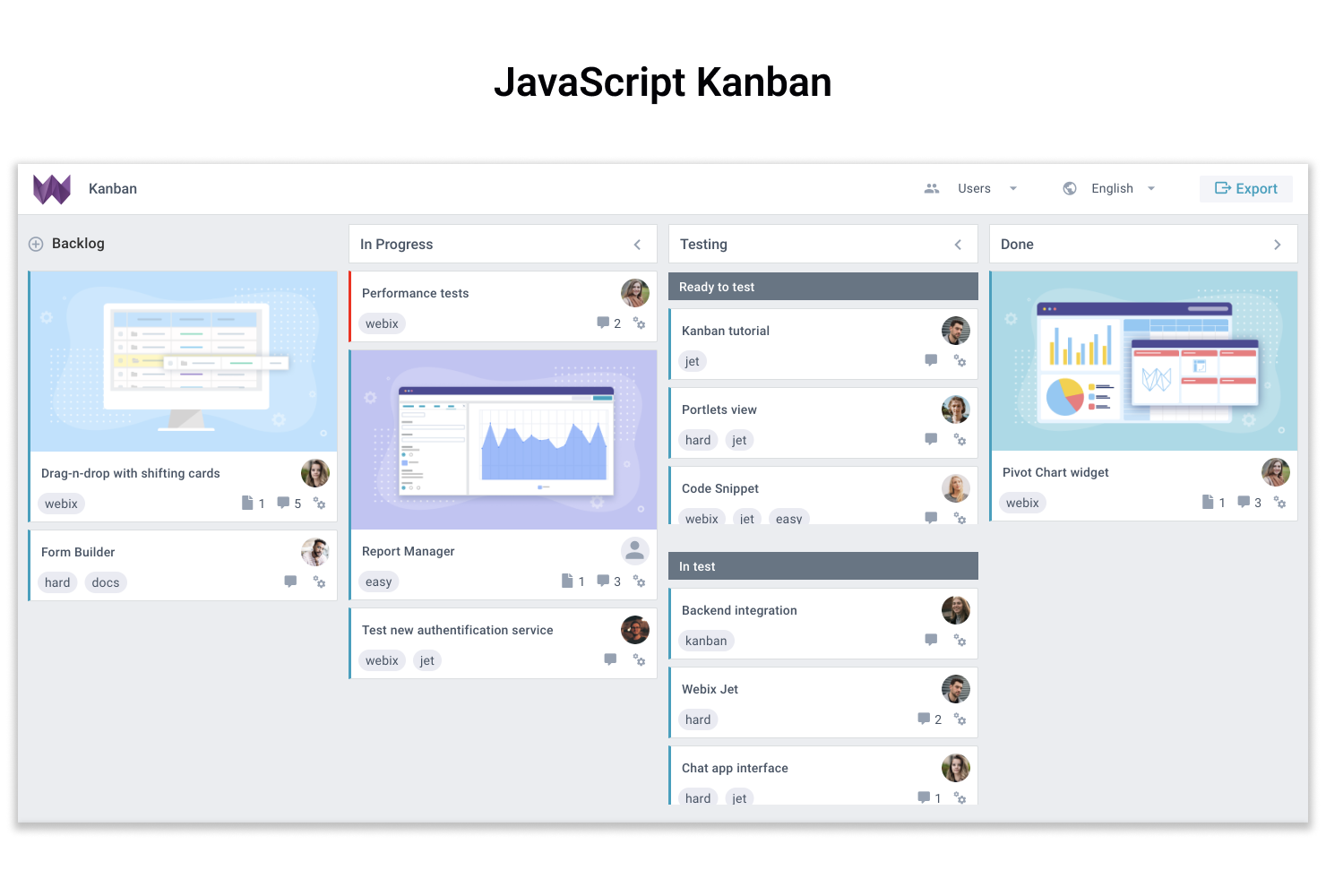Click assignee avatar on Form Builder card
The width and height of the screenshot is (1326, 896).
point(315,552)
